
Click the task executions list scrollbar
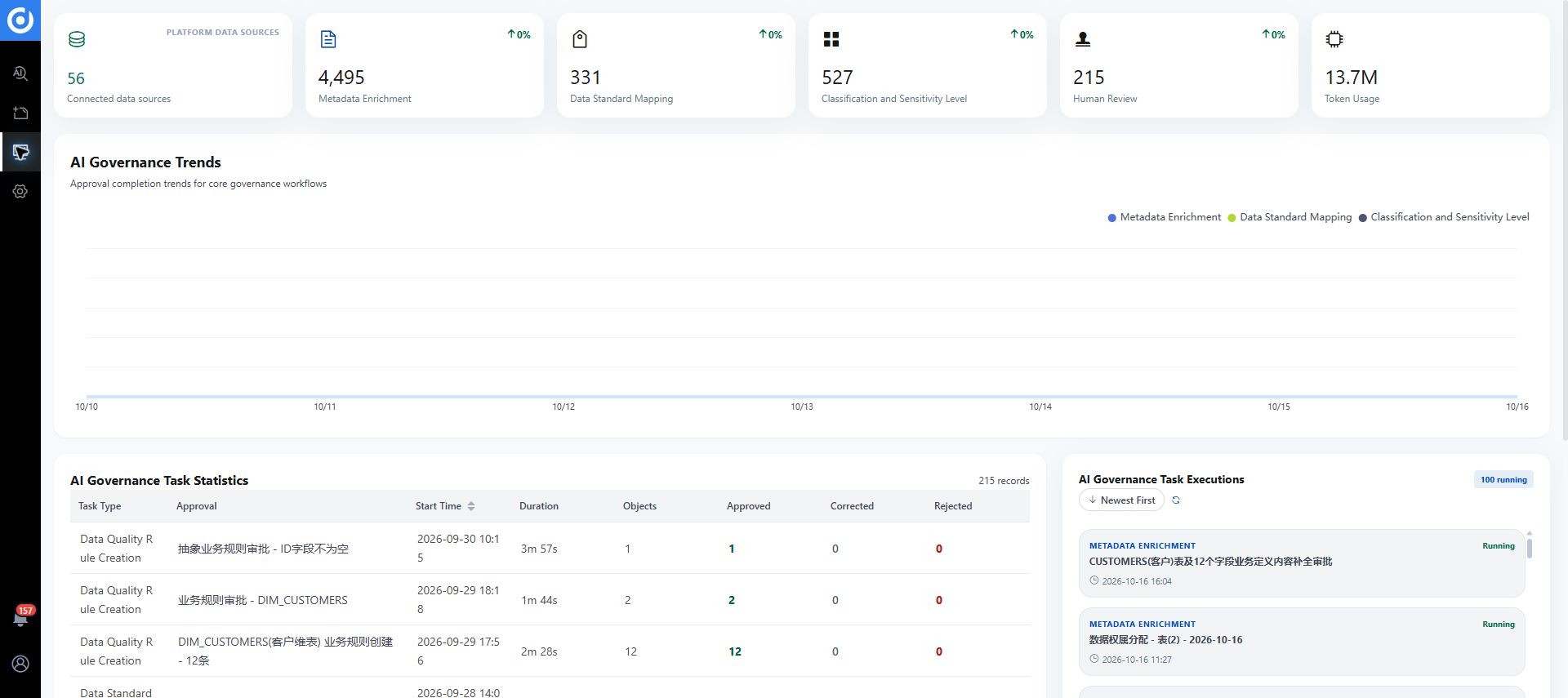[1530, 547]
